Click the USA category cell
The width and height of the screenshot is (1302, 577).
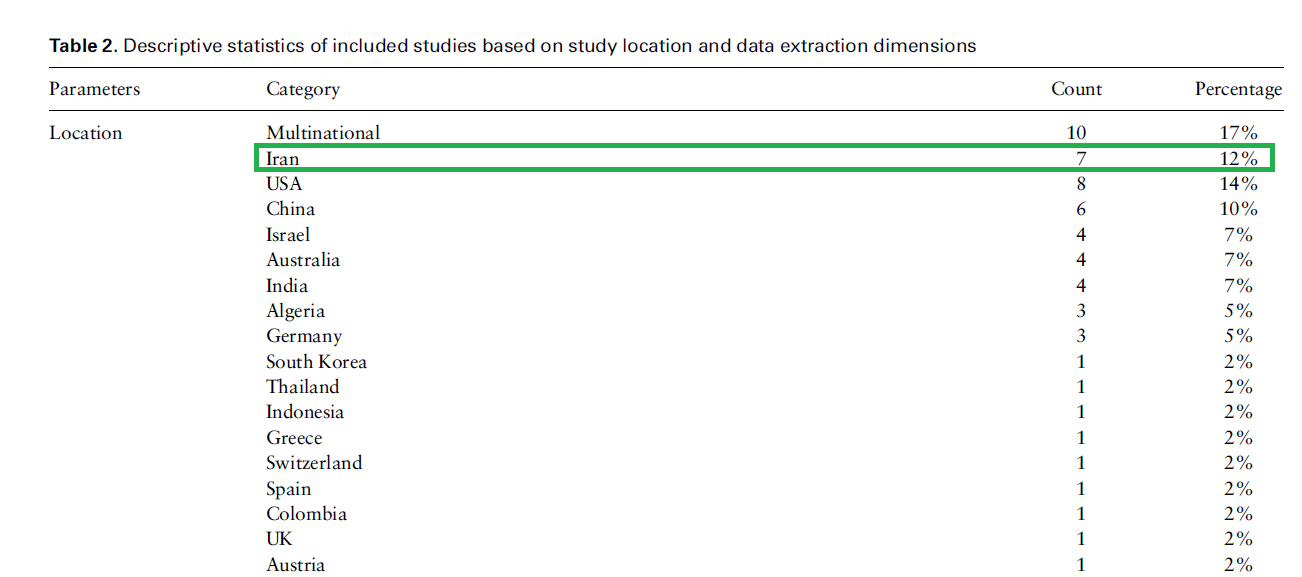click(284, 184)
